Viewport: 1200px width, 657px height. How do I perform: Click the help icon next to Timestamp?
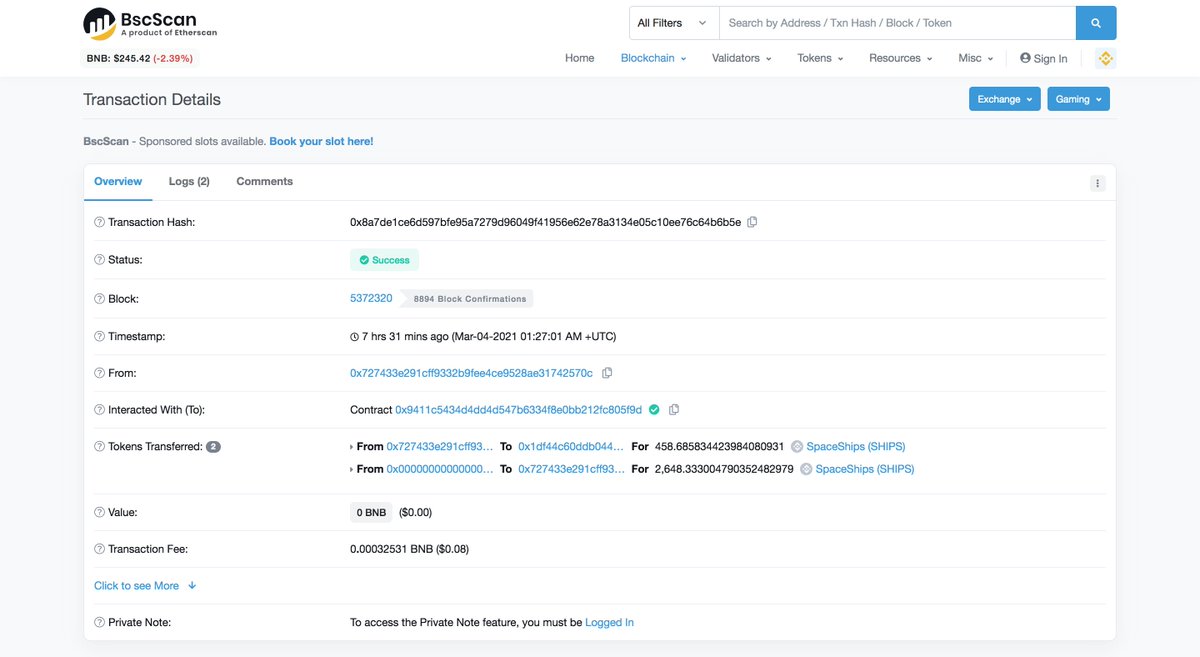click(x=99, y=337)
